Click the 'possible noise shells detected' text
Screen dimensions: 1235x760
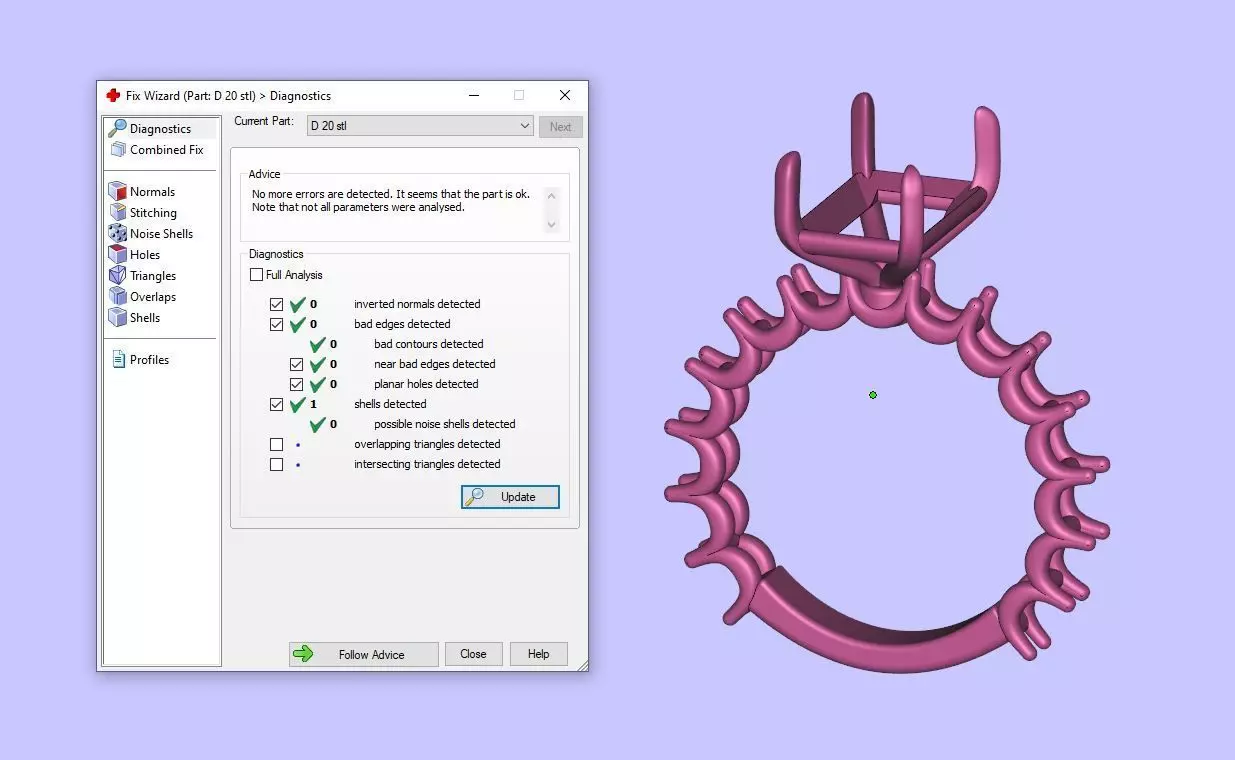click(444, 424)
